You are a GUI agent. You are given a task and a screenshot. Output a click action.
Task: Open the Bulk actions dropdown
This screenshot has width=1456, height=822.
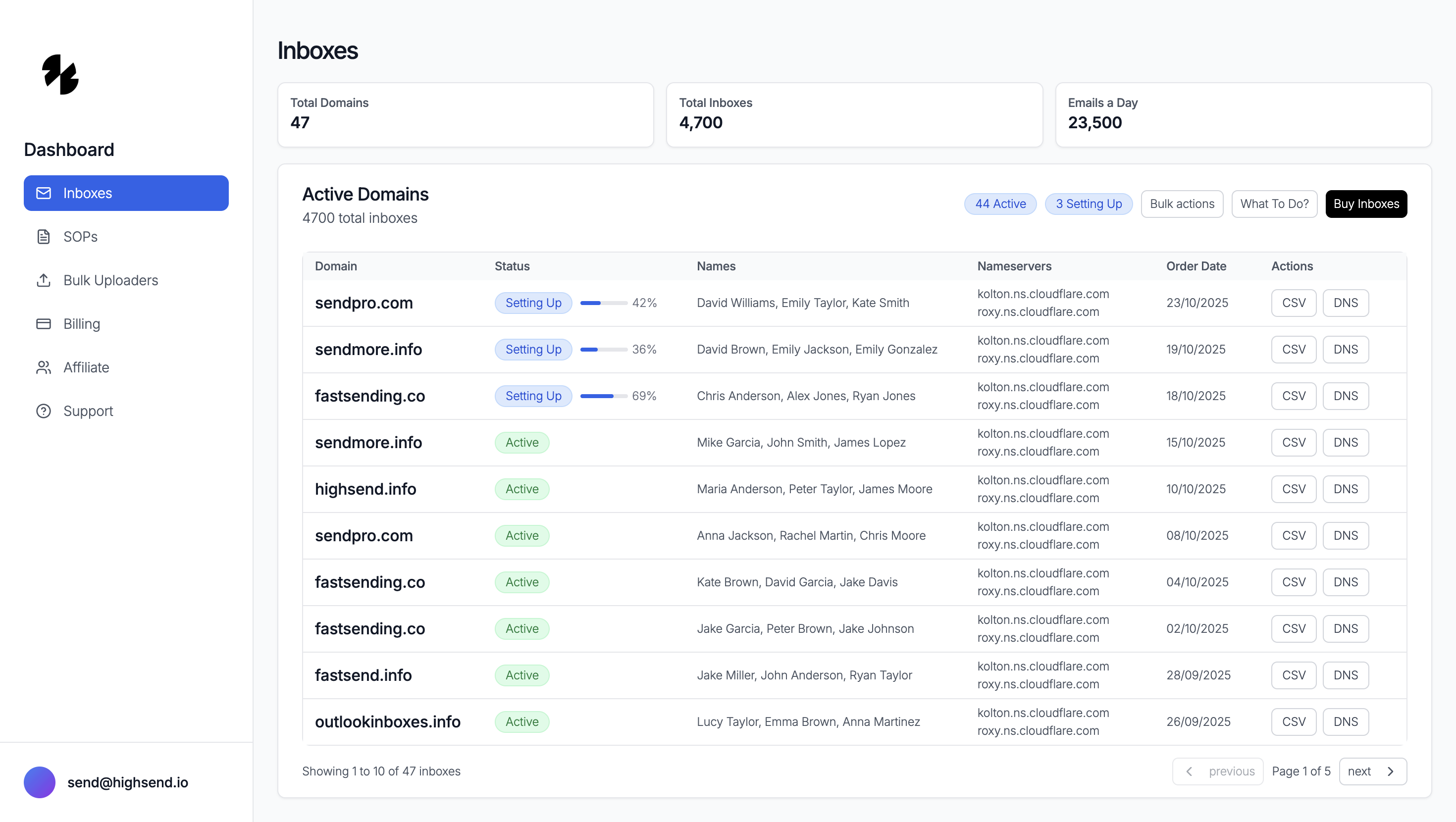[1181, 204]
